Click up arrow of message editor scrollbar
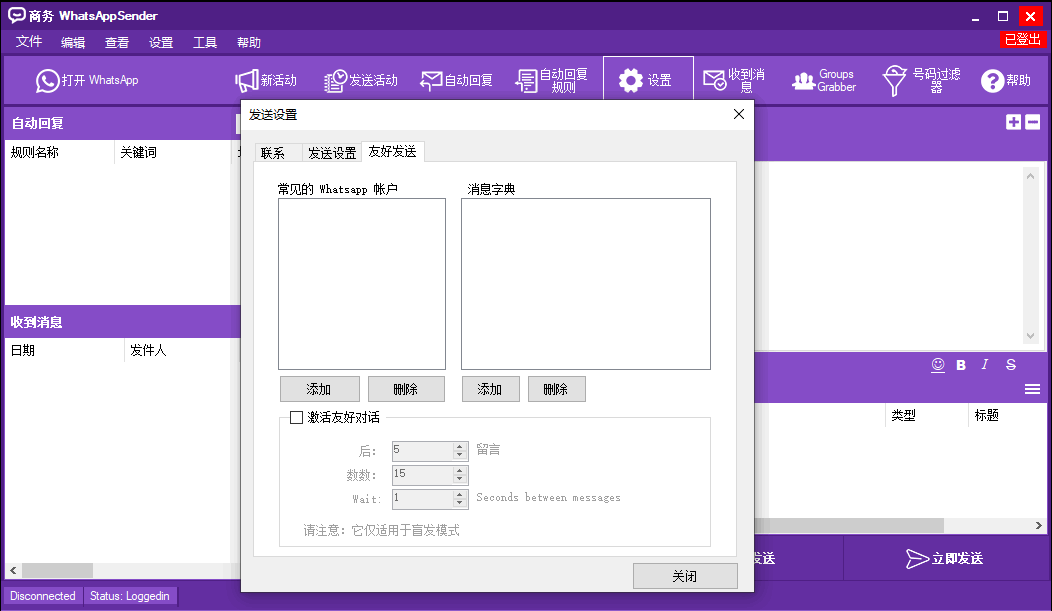The width and height of the screenshot is (1052, 611). click(x=1031, y=176)
